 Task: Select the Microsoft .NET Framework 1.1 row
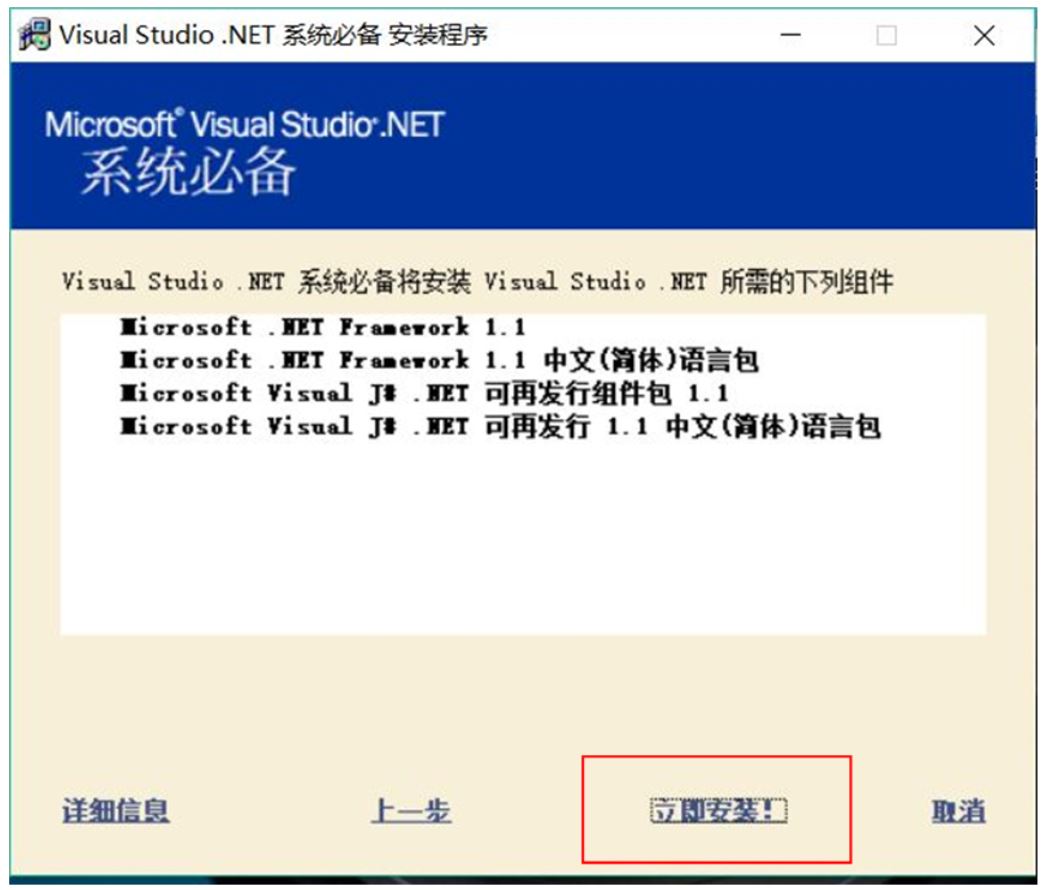click(x=323, y=327)
